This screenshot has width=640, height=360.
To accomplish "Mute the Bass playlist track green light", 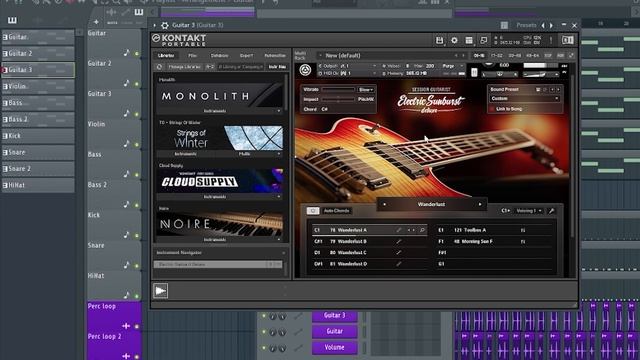I will point(137,175).
